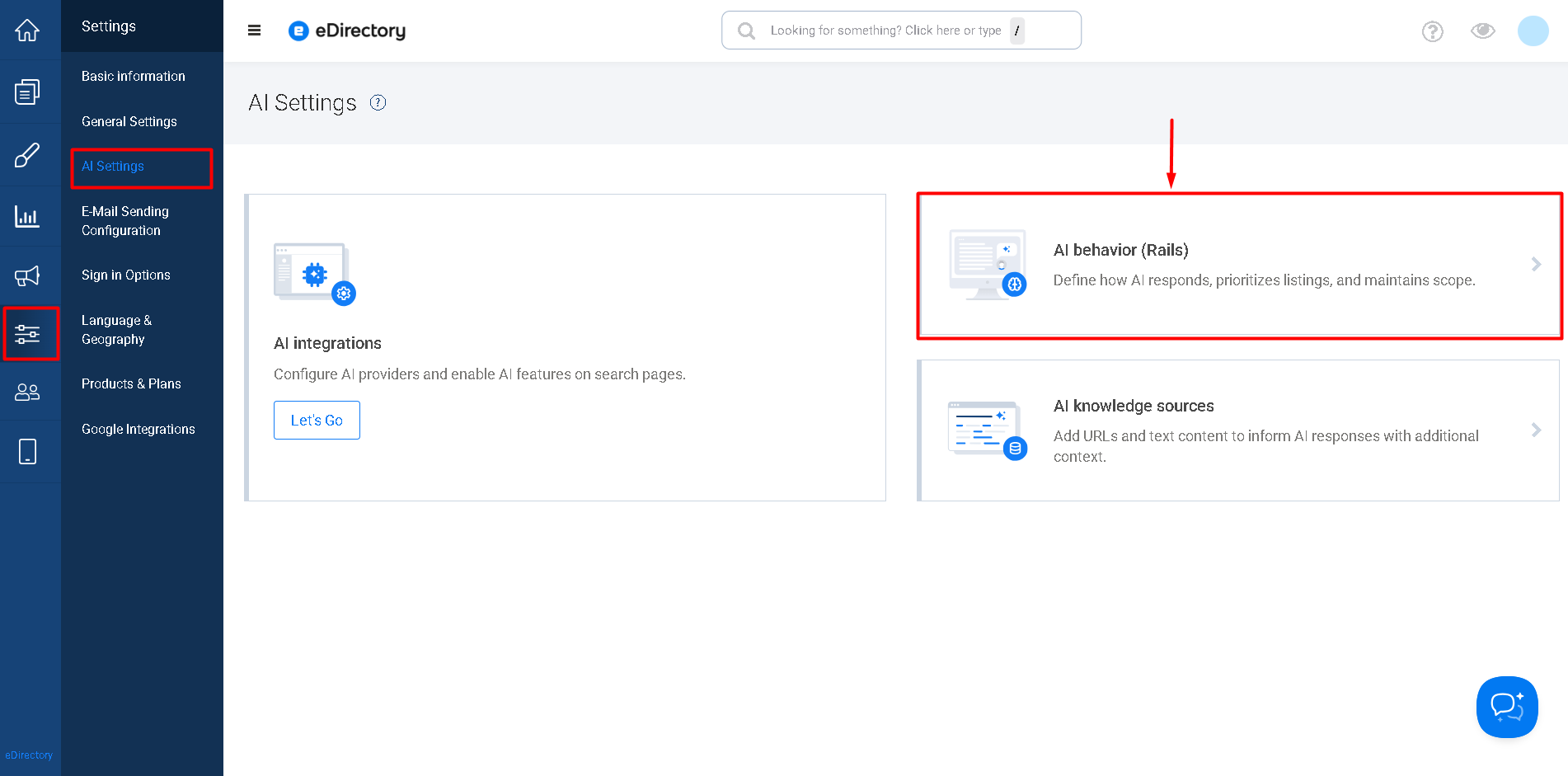Focus the search input field
The height and width of the screenshot is (776, 1568).
(901, 31)
